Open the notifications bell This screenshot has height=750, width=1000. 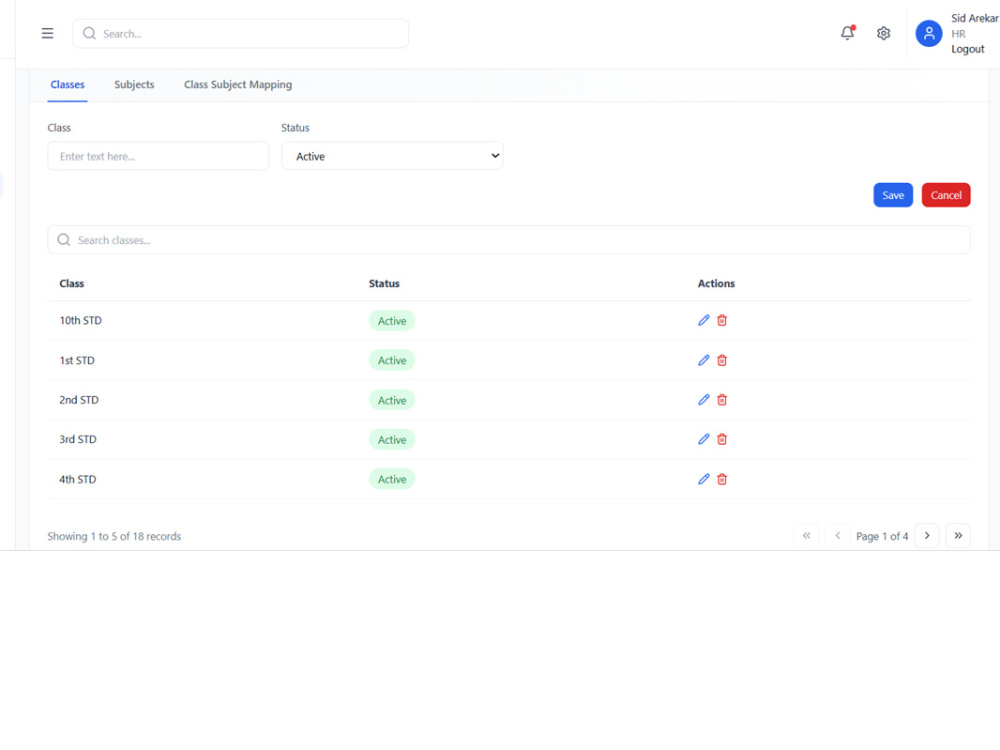click(847, 33)
